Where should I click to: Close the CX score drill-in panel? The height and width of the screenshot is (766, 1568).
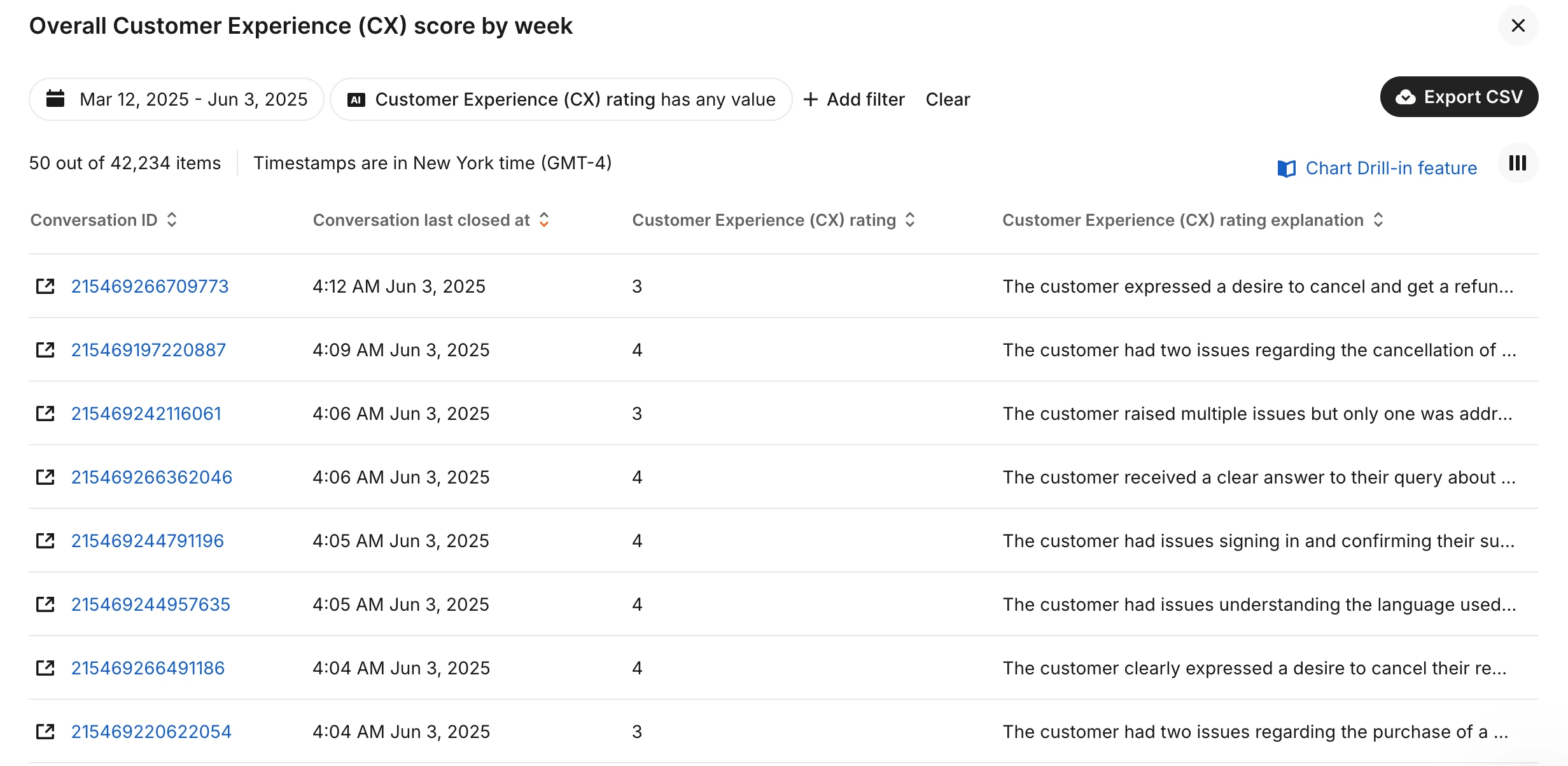point(1518,25)
